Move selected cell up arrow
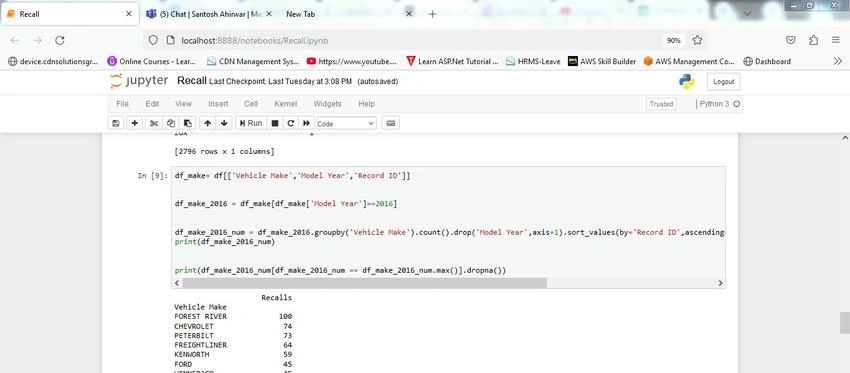The height and width of the screenshot is (373, 850). pyautogui.click(x=208, y=124)
